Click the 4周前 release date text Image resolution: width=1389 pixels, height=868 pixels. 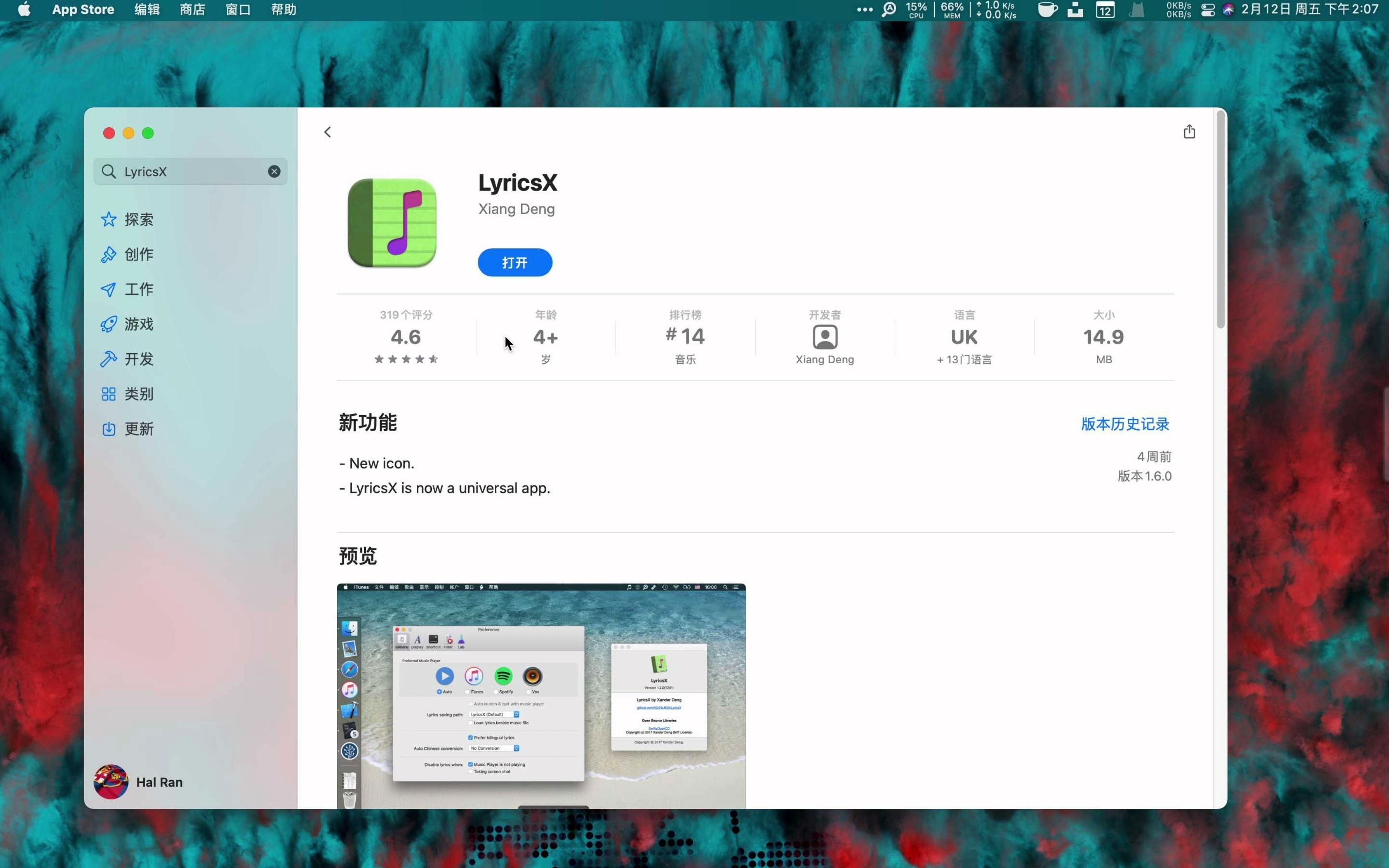tap(1154, 457)
